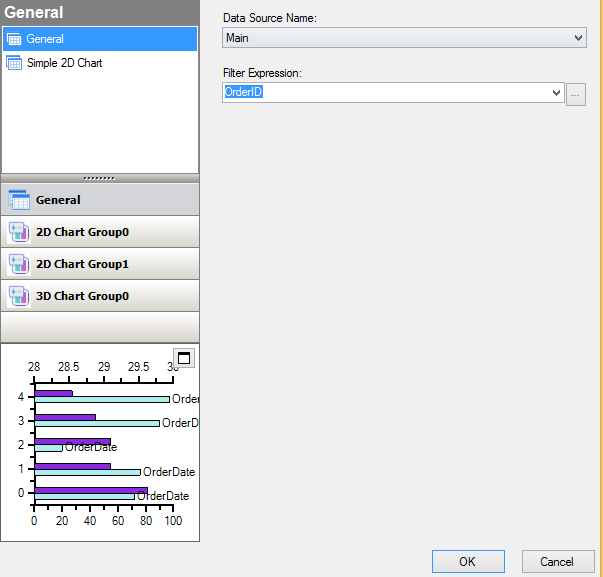Click the General list item icon
Screen dimensions: 603x577
pos(14,39)
